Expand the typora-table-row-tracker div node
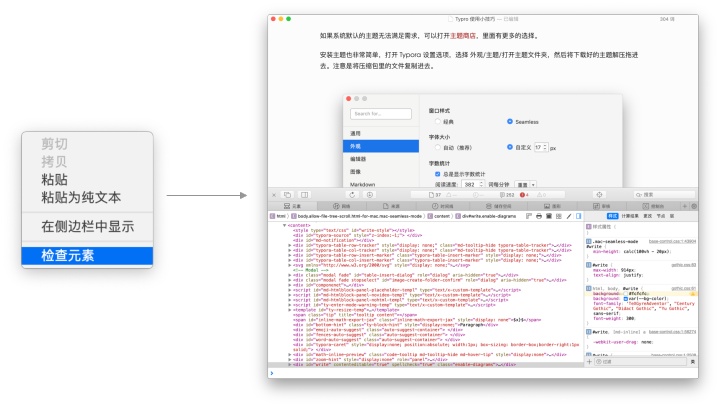Viewport: 720px width, 407px height. coord(290,245)
